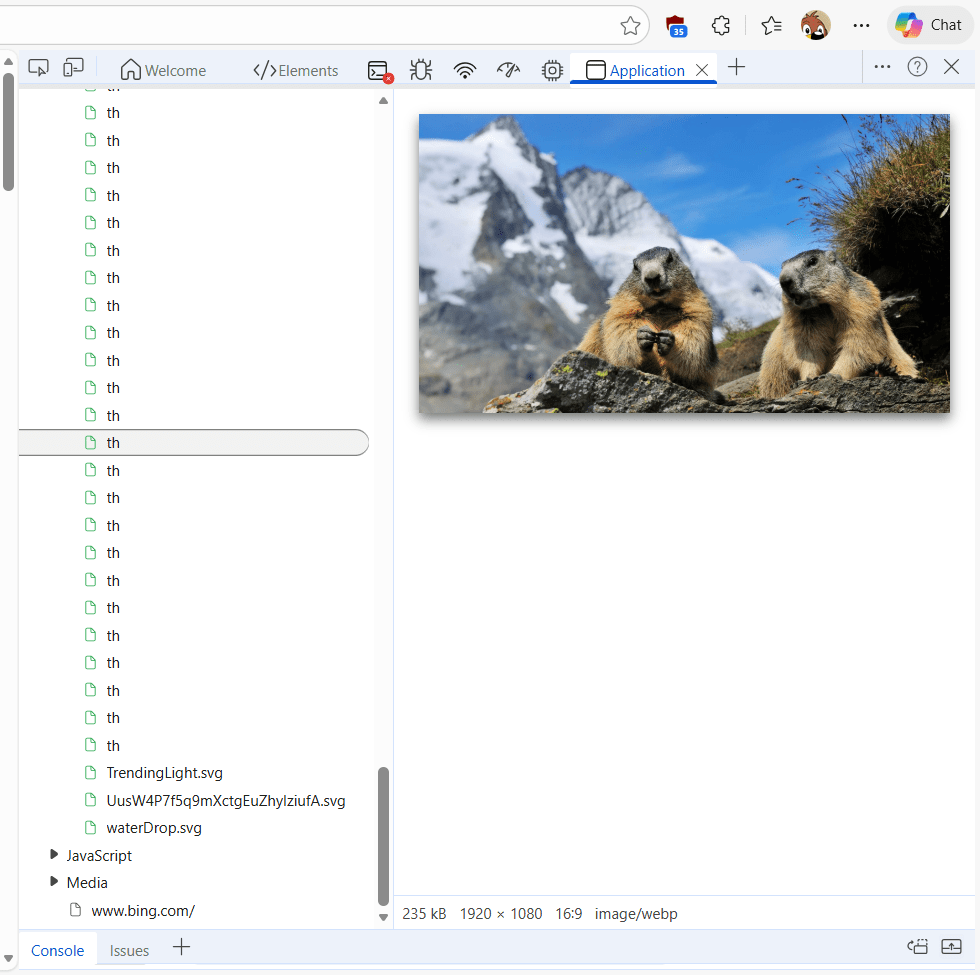
Task: Open DevTools help question mark
Action: click(x=917, y=67)
